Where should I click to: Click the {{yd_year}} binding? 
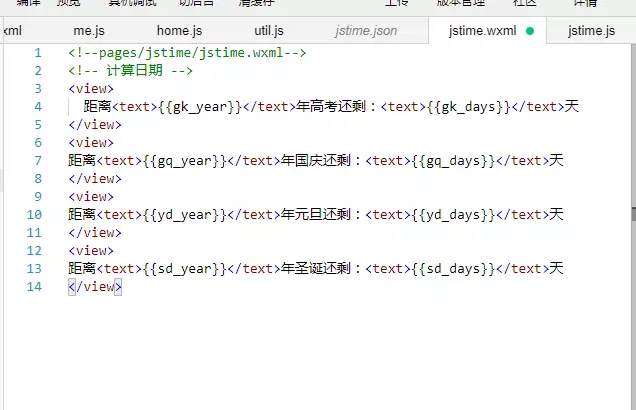tap(185, 215)
